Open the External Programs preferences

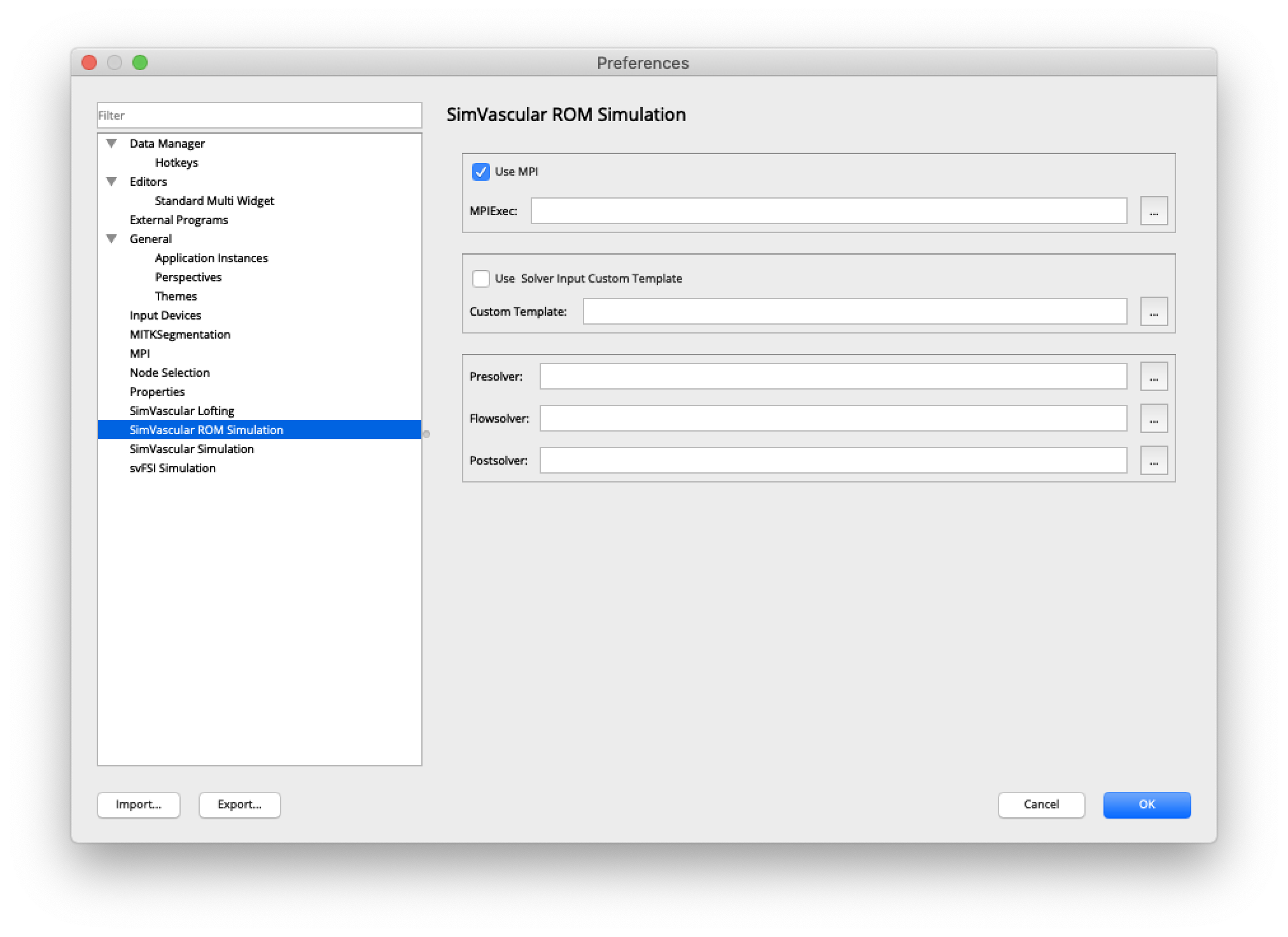179,220
